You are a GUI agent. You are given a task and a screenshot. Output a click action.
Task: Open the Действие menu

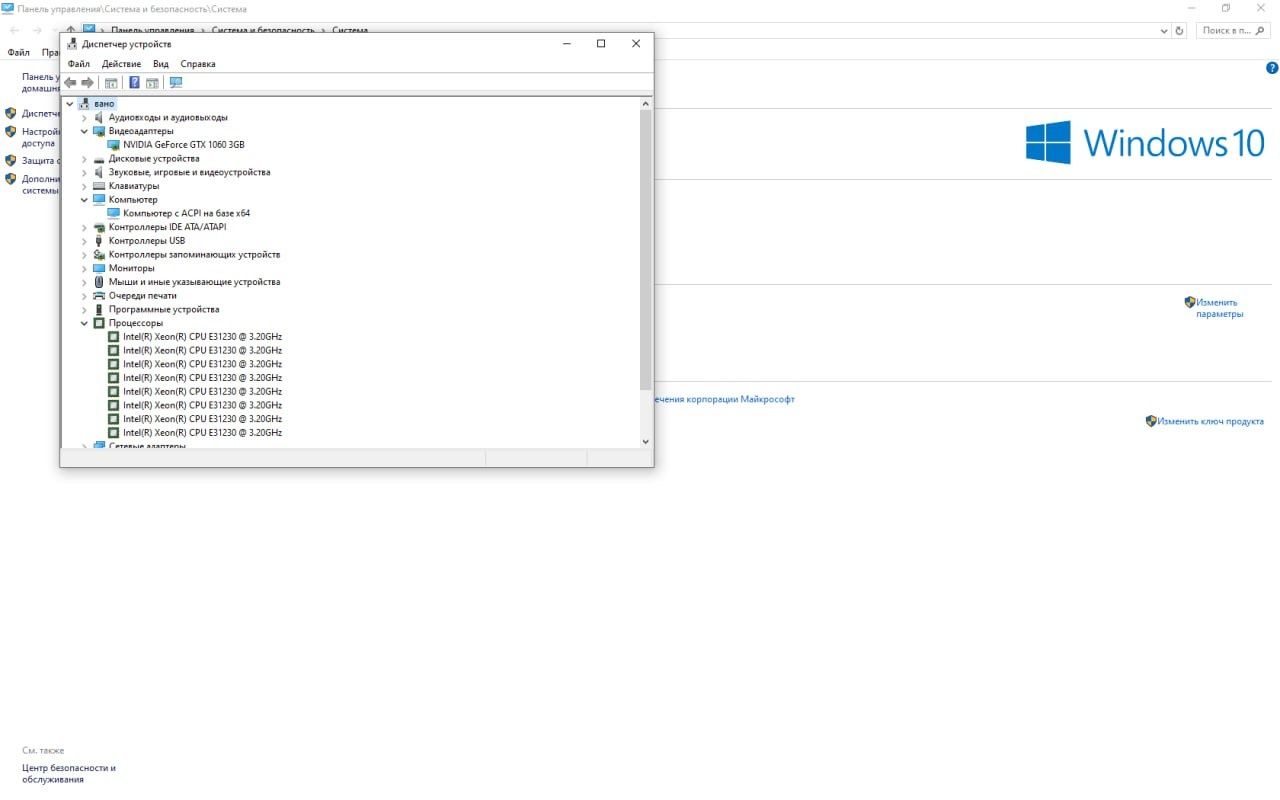coord(121,64)
